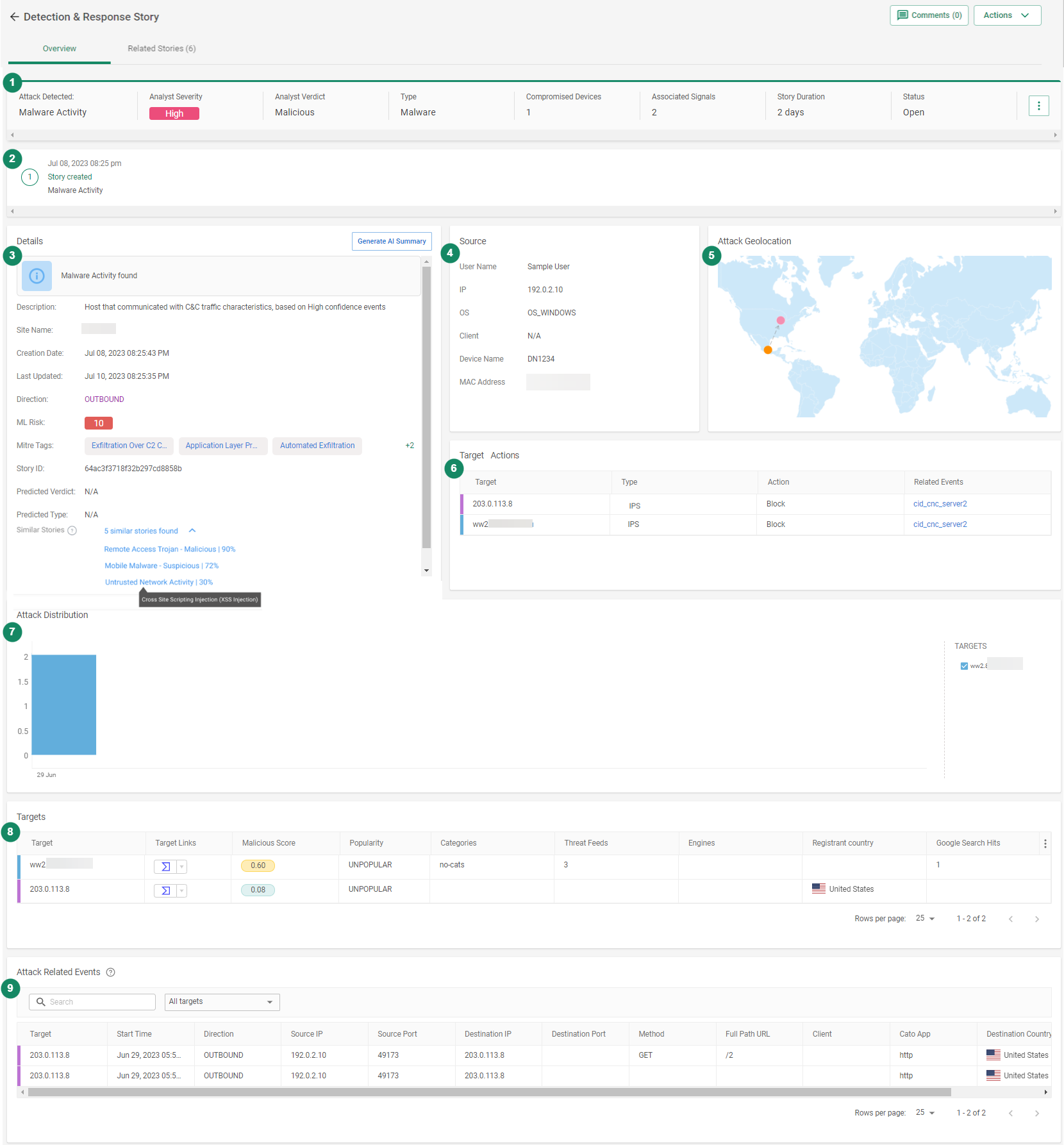Click the Attack Related Events help icon

110,973
